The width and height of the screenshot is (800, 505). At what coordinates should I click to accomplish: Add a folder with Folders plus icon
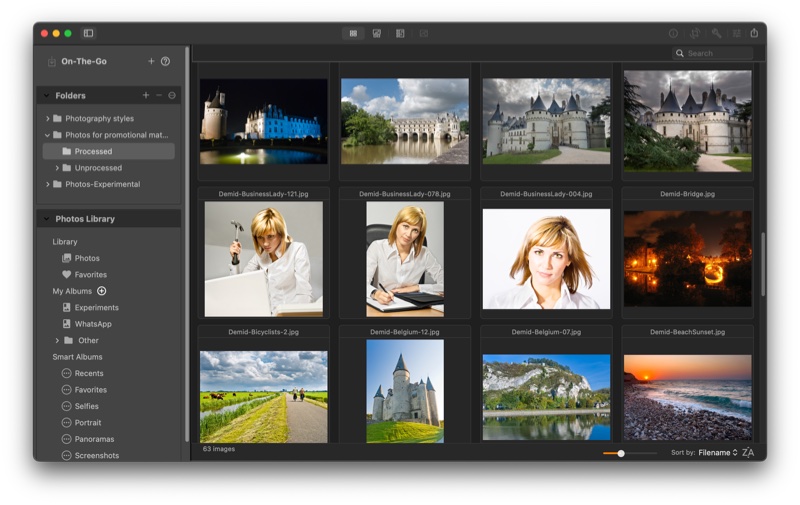(x=146, y=95)
